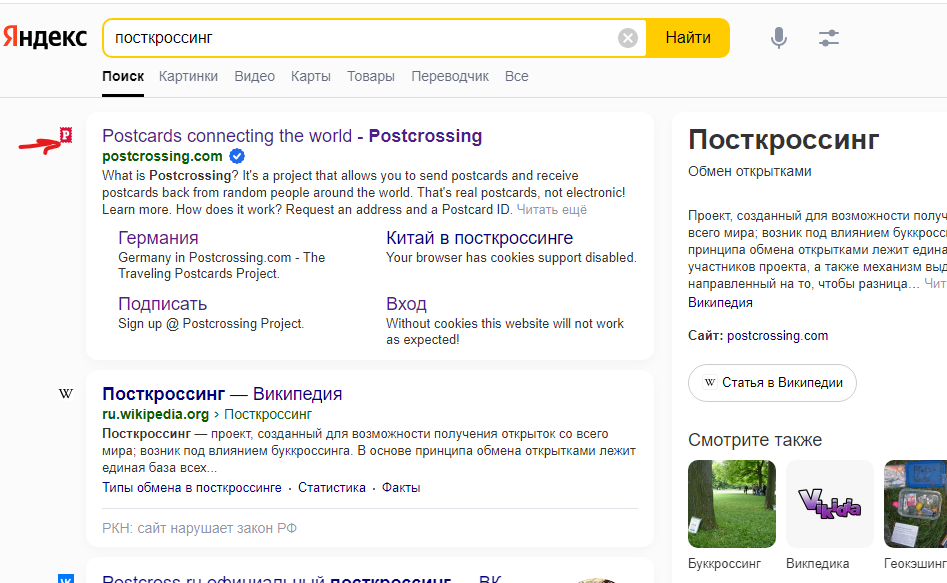
Task: Click the Викпедика caption text
Action: [817, 564]
